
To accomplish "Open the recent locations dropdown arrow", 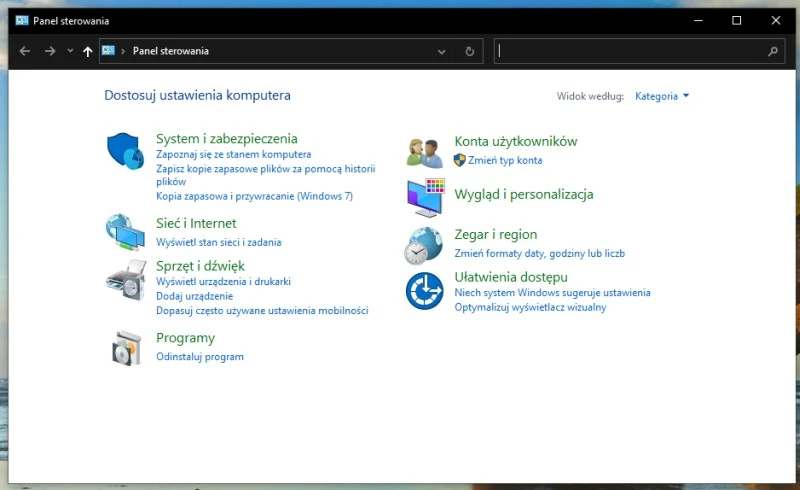I will click(x=70, y=51).
